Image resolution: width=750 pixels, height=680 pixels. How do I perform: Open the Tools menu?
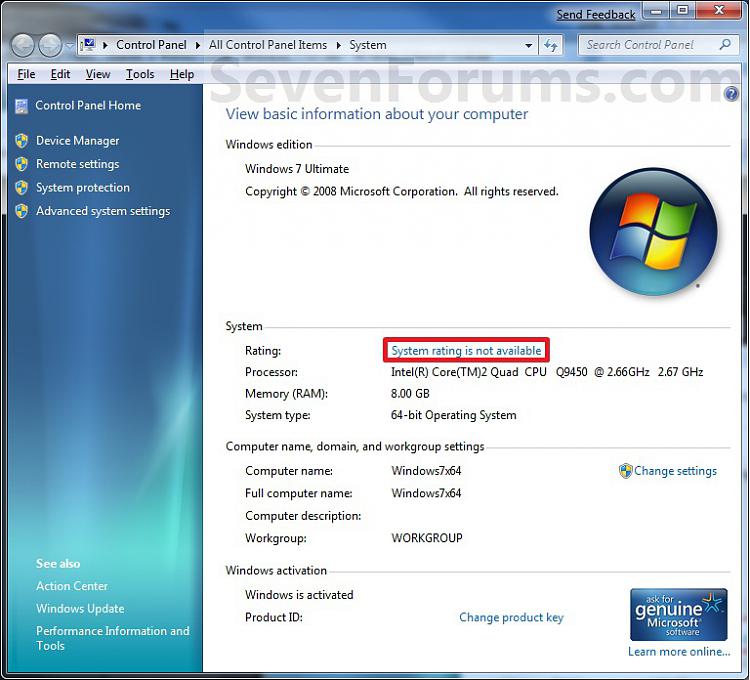(140, 74)
